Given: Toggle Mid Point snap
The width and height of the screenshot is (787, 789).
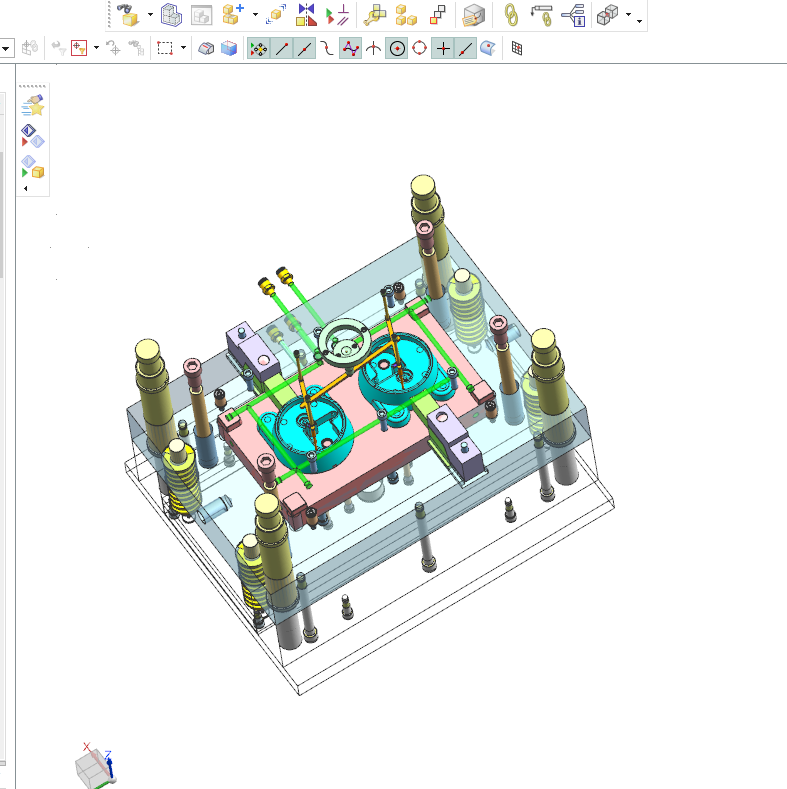Looking at the screenshot, I should point(304,48).
